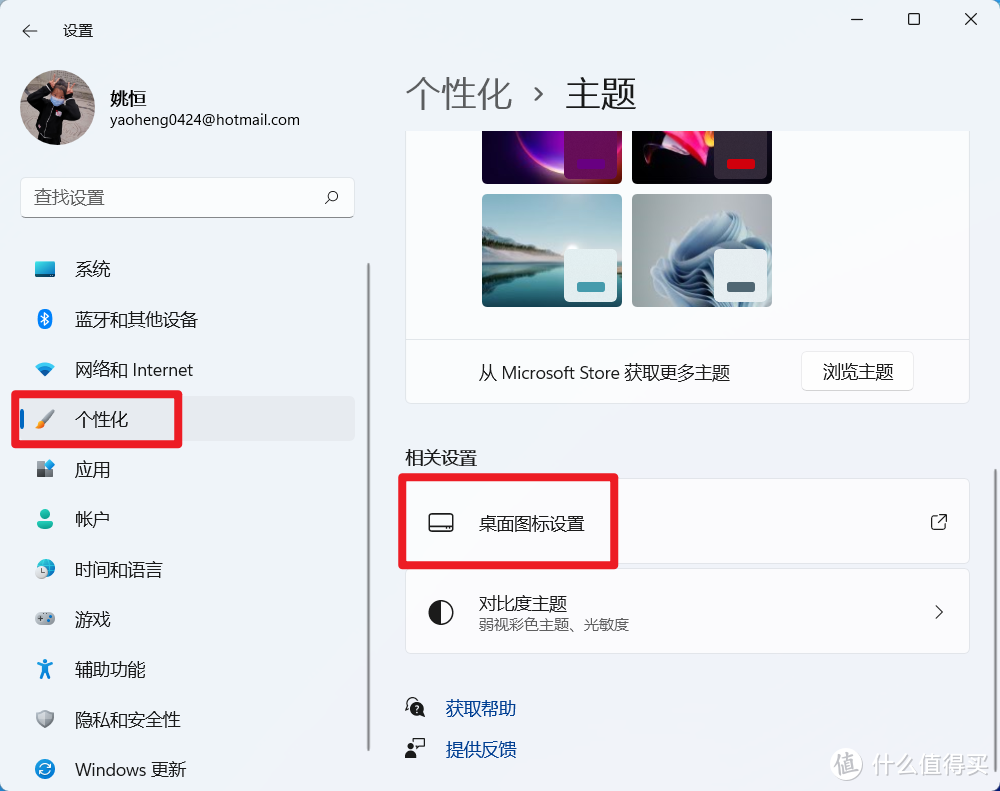Screen dimensions: 1000x791
Task: Open the 应用 settings section
Action: [93, 469]
